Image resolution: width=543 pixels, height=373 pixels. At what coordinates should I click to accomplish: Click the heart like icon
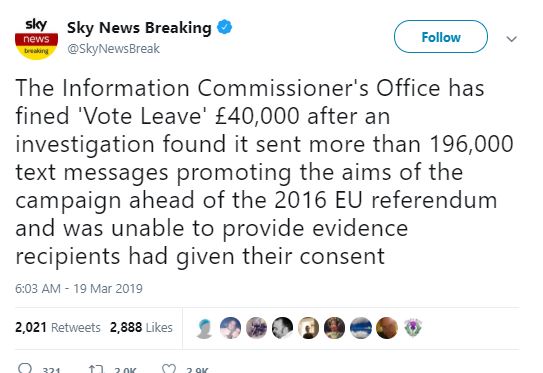click(x=169, y=369)
